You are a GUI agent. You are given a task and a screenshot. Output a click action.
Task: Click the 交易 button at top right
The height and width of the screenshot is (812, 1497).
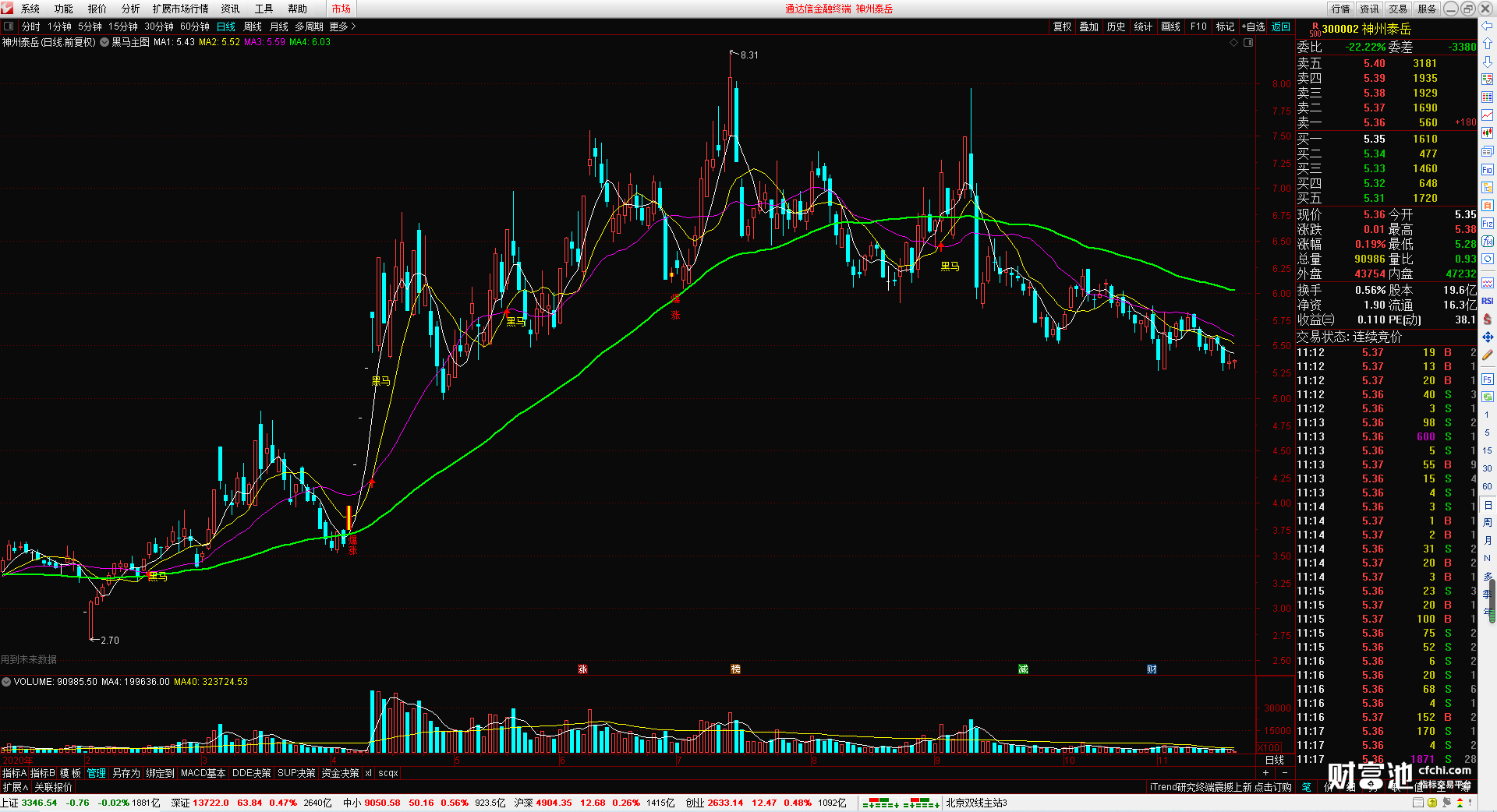pos(1398,9)
